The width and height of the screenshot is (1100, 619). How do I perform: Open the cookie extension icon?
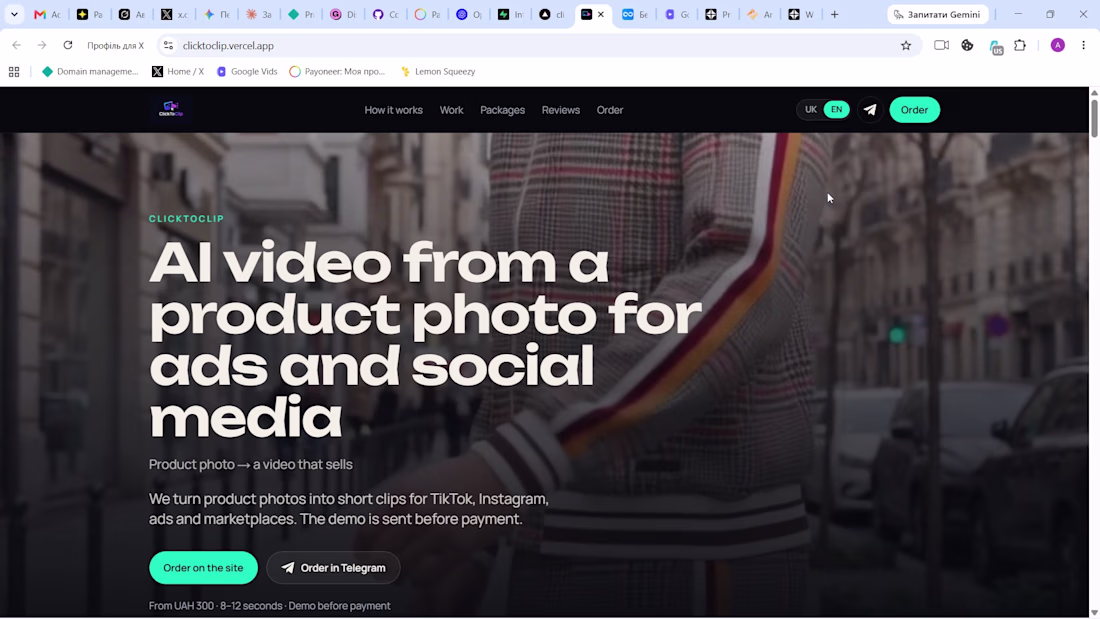[967, 46]
